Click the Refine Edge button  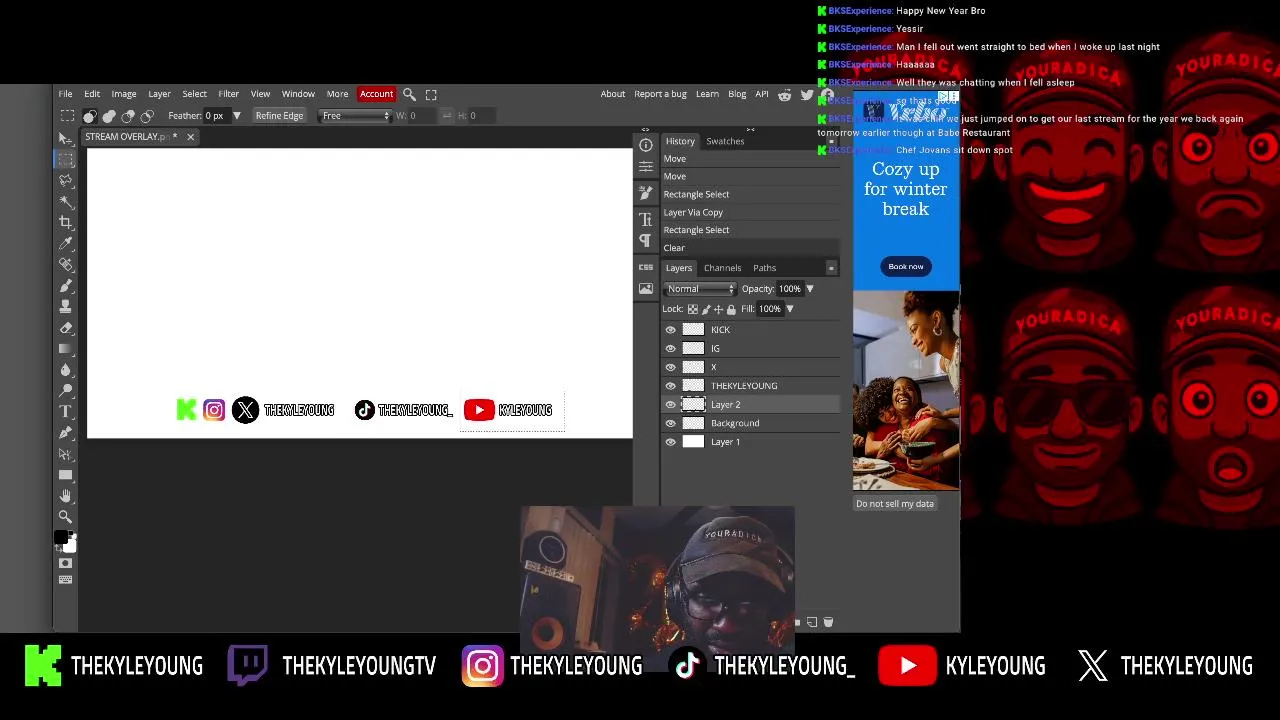pyautogui.click(x=279, y=116)
